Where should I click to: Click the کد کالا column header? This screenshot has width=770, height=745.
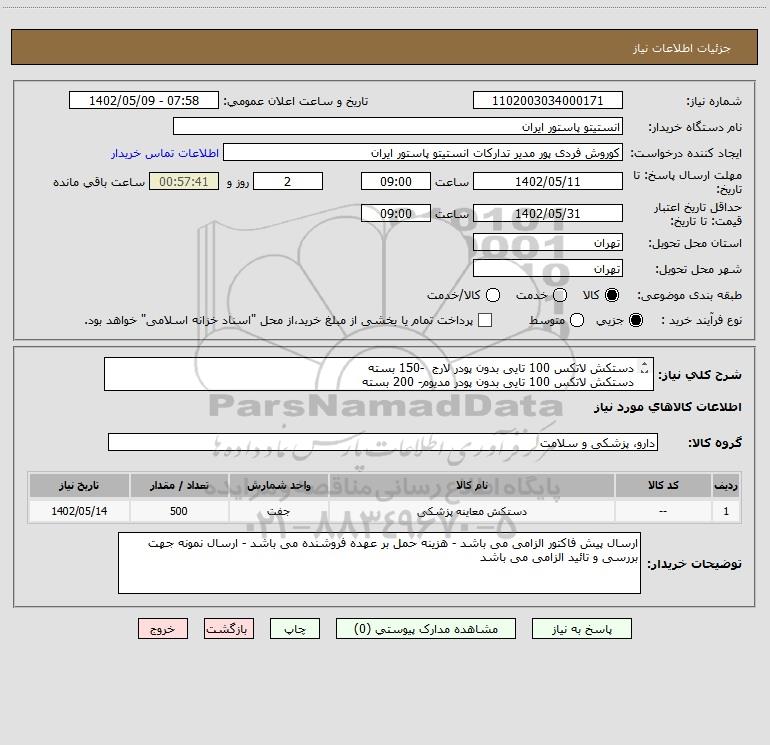663,485
